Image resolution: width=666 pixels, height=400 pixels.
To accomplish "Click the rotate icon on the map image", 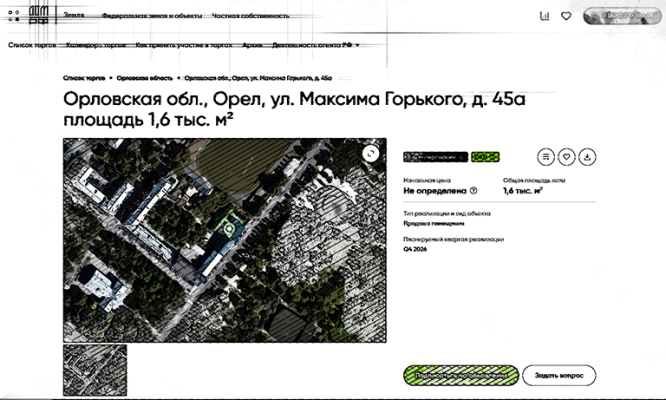I will (371, 153).
